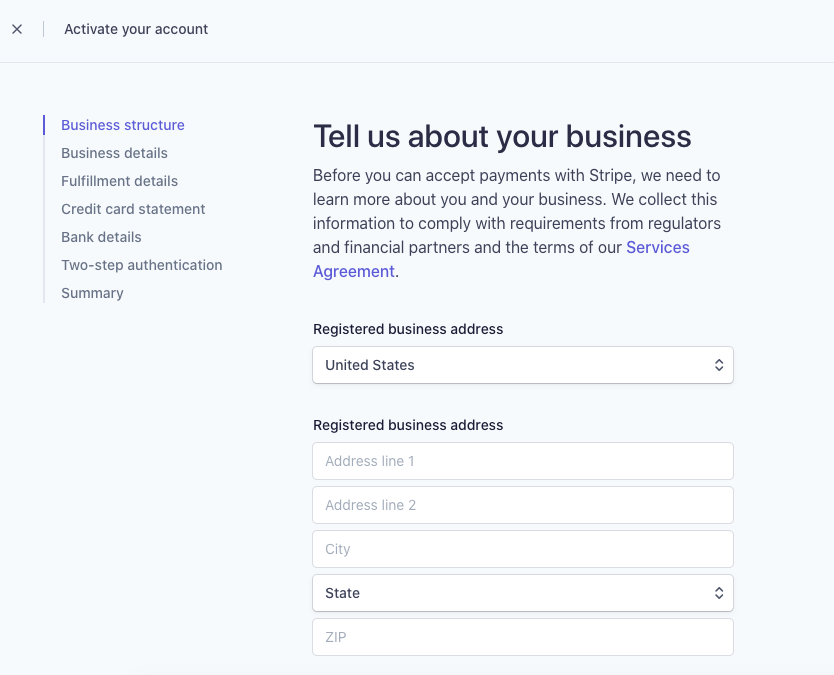Navigate to Business details step
Screen dimensions: 834x675
[114, 153]
